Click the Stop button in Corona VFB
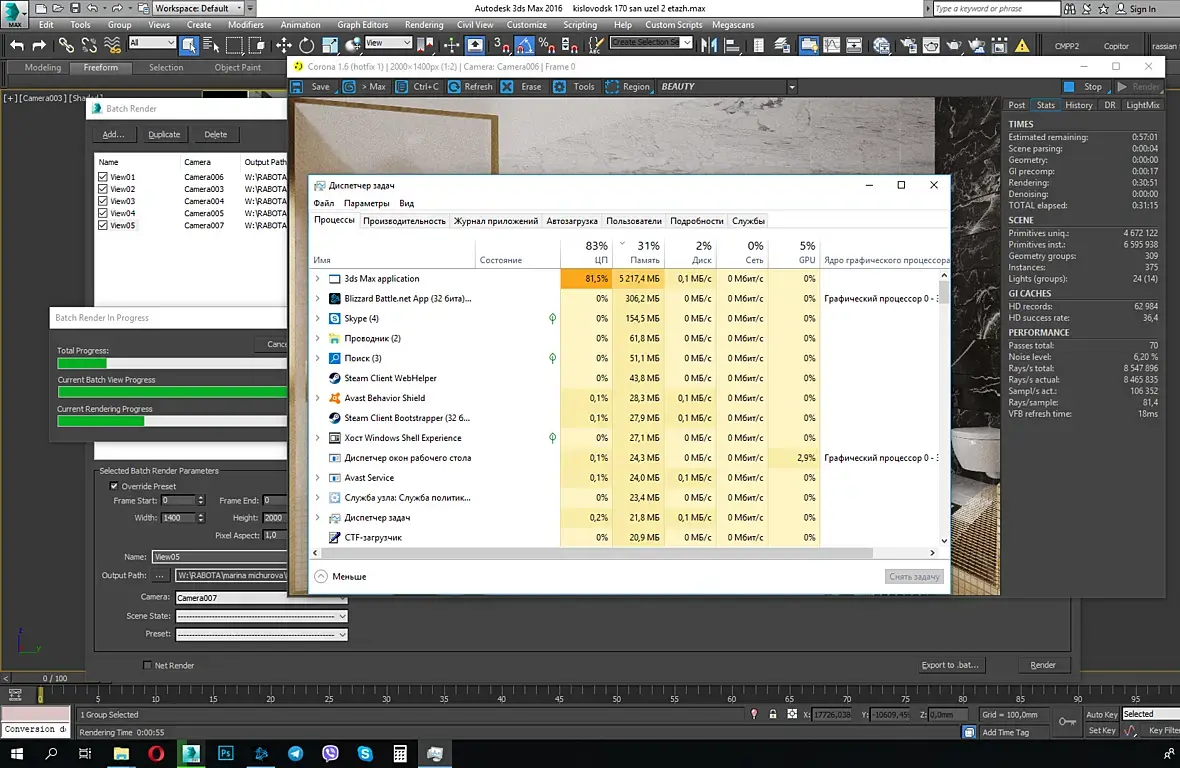Viewport: 1180px width, 768px height. coord(1084,87)
